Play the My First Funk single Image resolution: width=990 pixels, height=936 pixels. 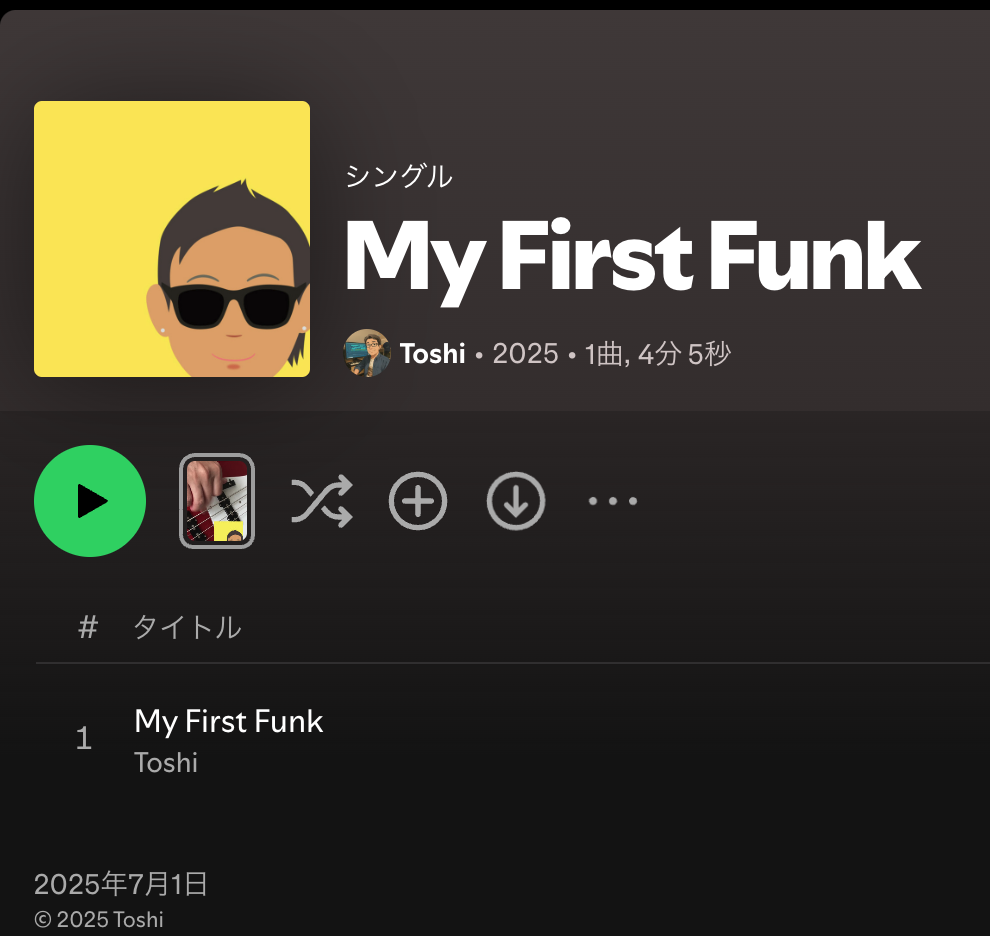(90, 501)
